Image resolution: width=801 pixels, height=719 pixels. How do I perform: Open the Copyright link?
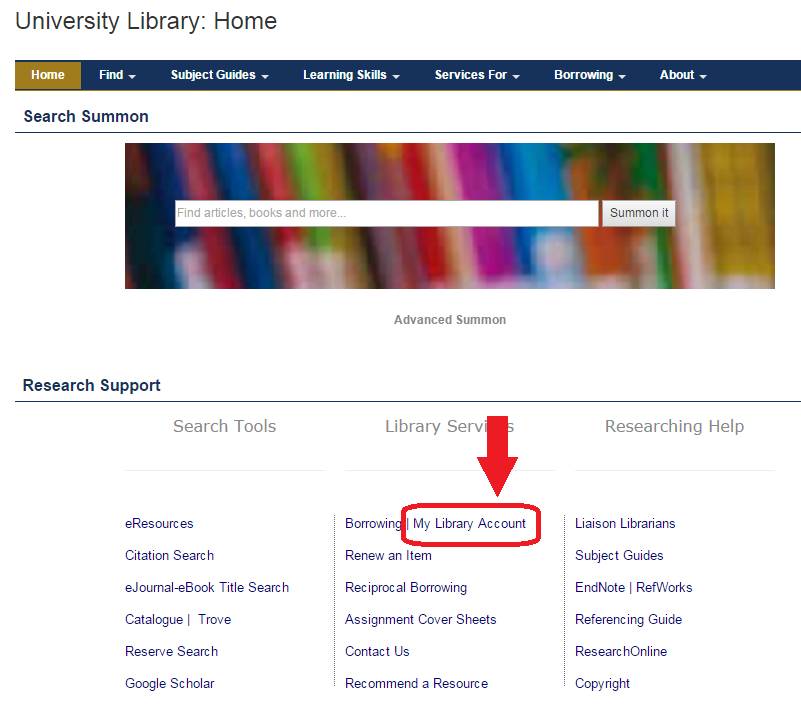tap(602, 684)
